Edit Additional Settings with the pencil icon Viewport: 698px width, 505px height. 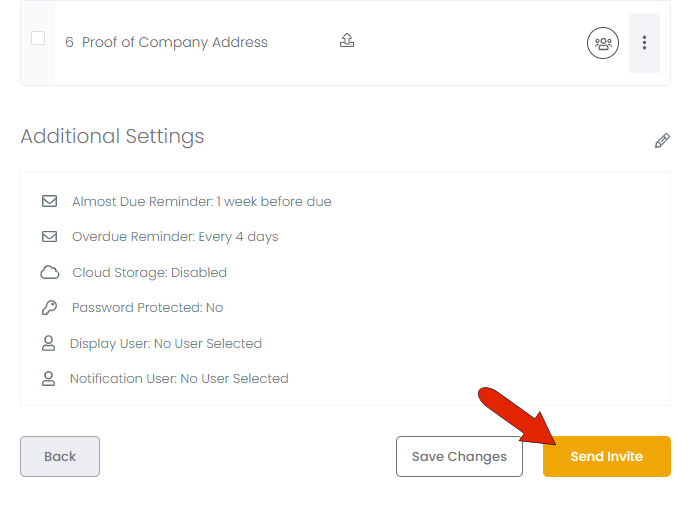(662, 141)
